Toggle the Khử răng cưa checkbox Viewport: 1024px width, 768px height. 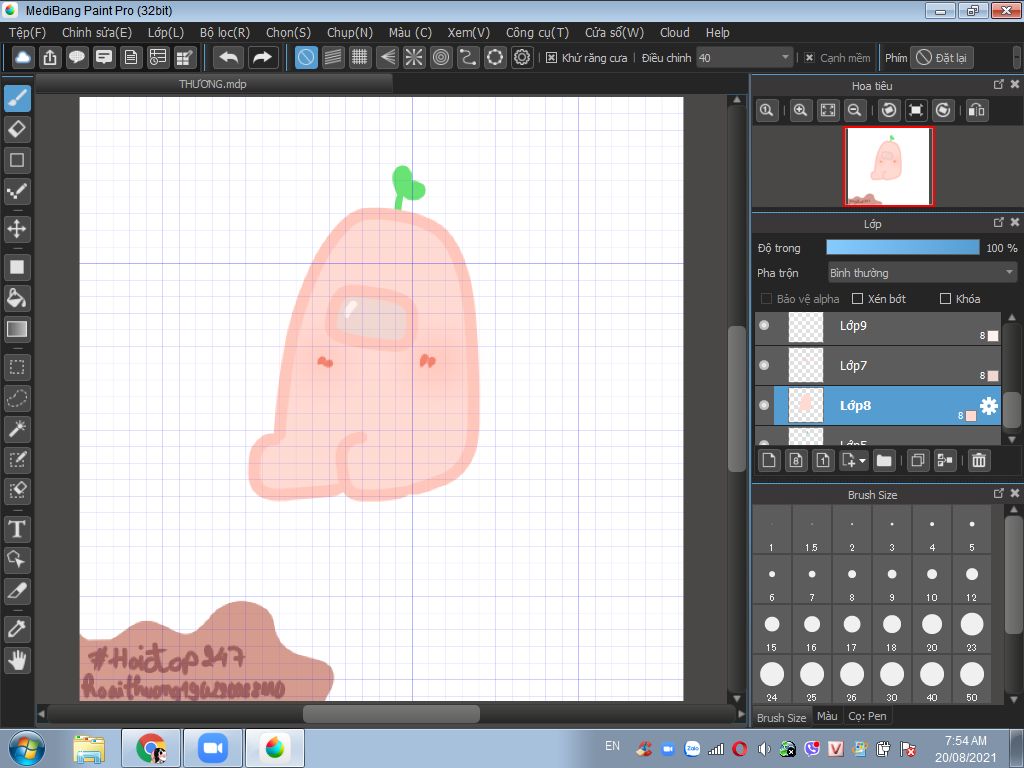551,58
